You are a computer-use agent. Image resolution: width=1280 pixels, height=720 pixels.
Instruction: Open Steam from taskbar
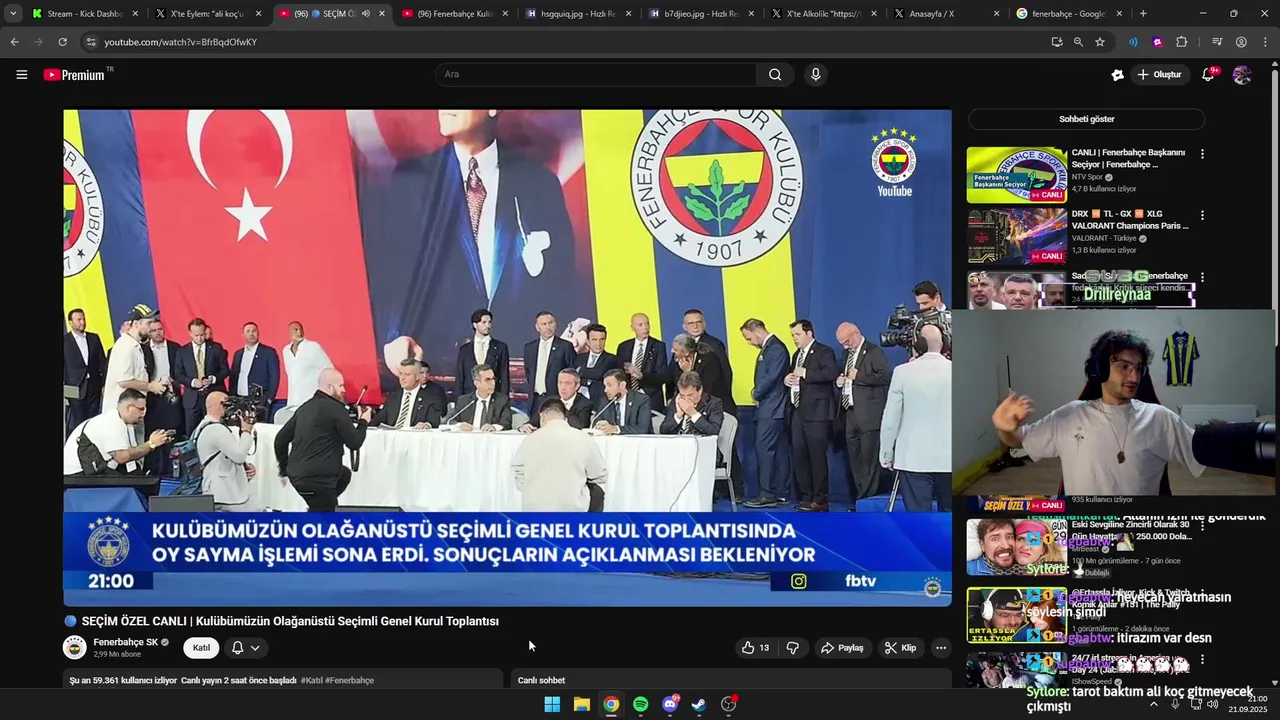click(699, 704)
